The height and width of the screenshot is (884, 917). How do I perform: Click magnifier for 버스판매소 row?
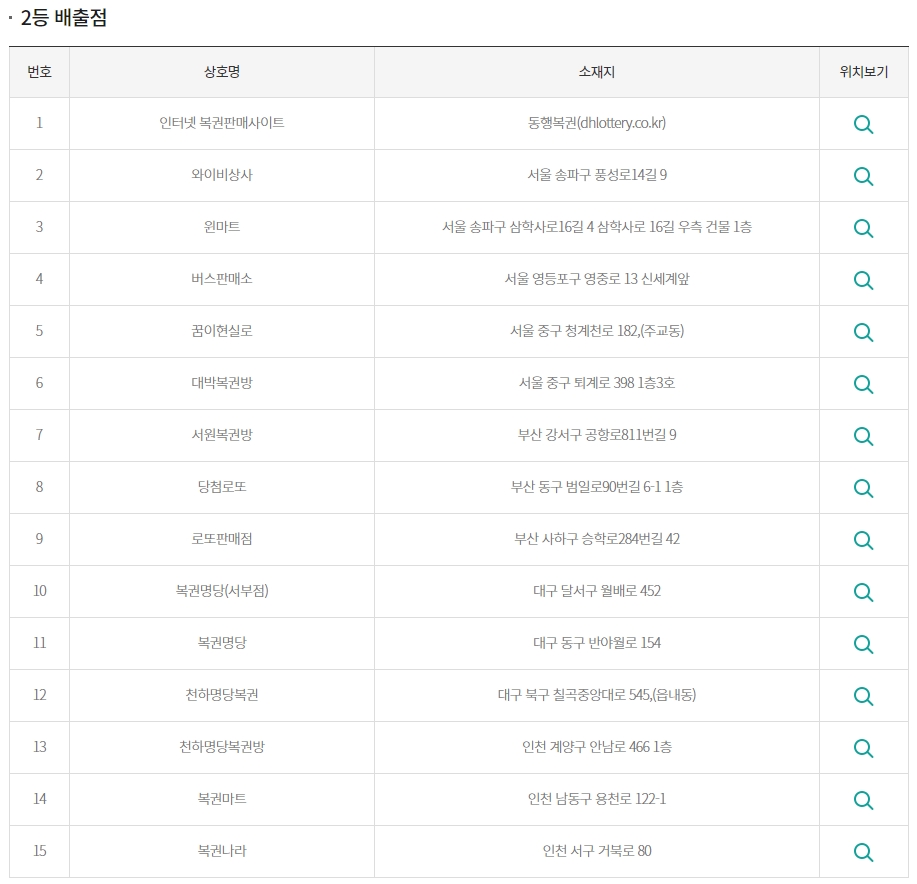click(863, 280)
